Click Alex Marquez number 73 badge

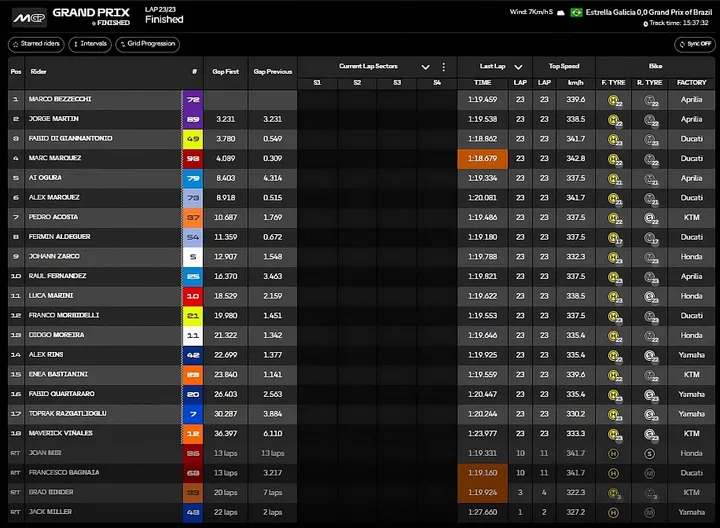pos(193,198)
